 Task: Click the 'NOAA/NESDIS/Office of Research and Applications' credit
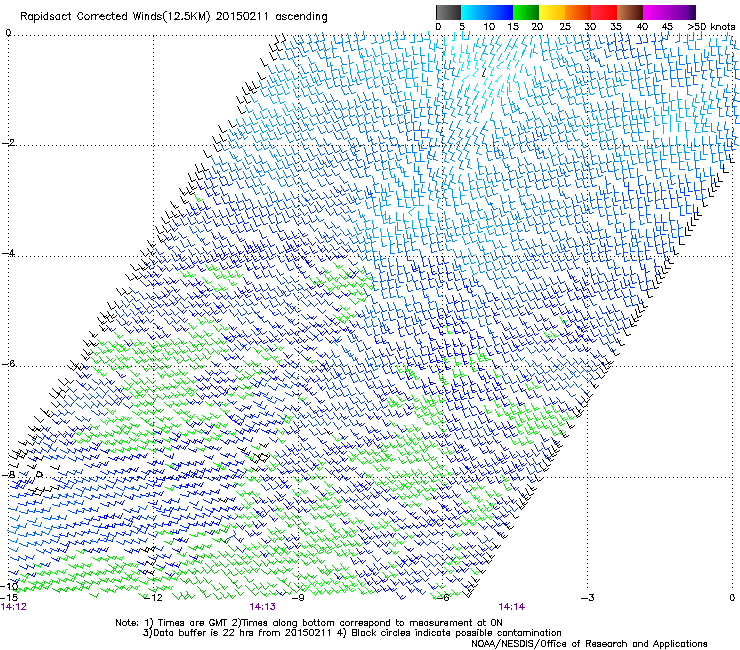tap(589, 644)
